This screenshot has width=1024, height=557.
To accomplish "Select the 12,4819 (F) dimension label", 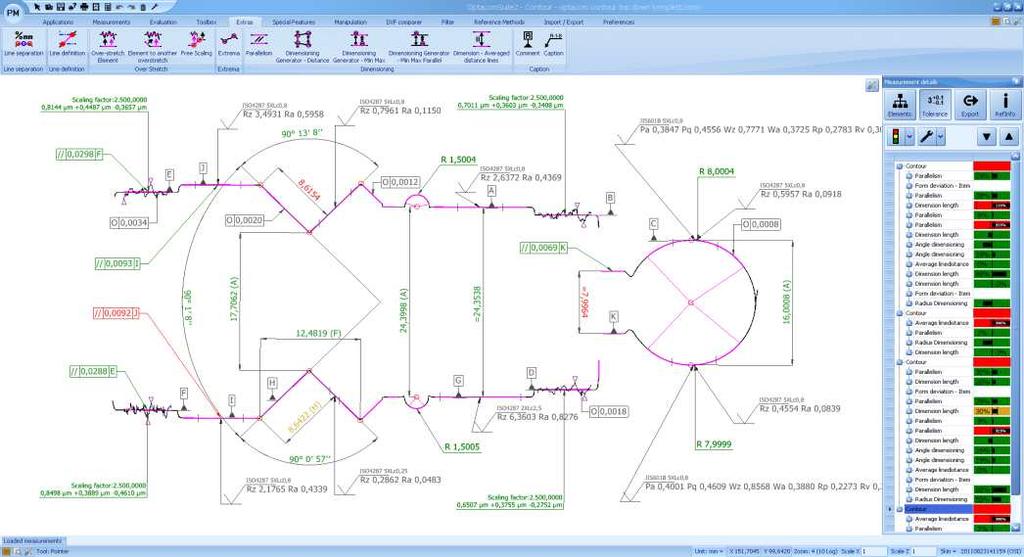I will click(x=318, y=333).
